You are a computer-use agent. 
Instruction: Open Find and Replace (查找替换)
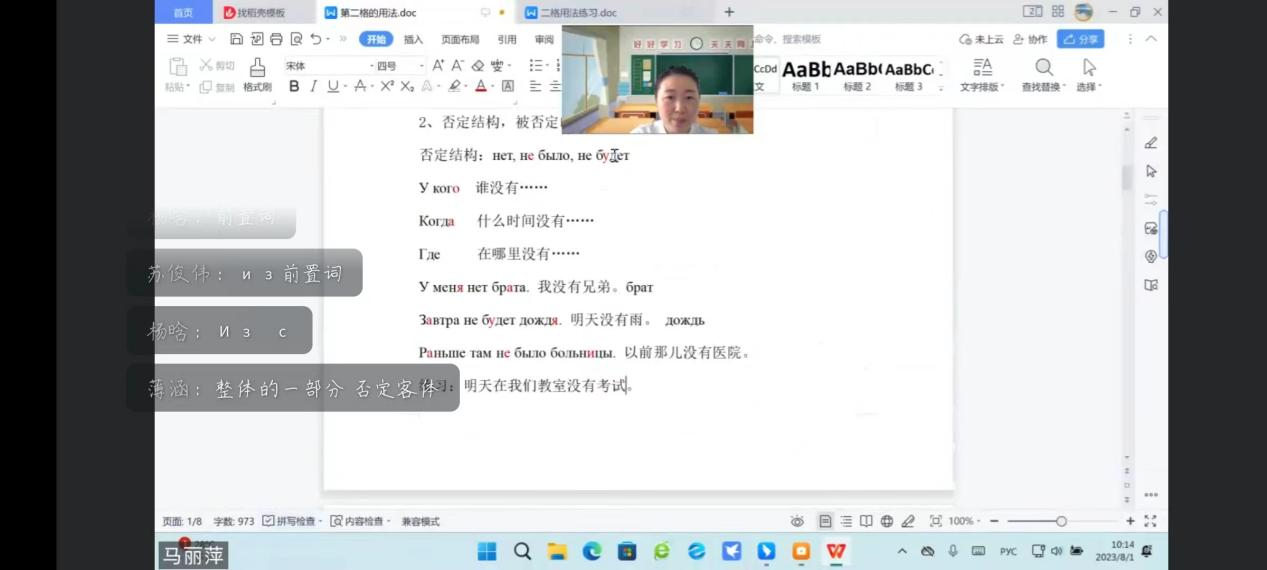tap(1044, 74)
